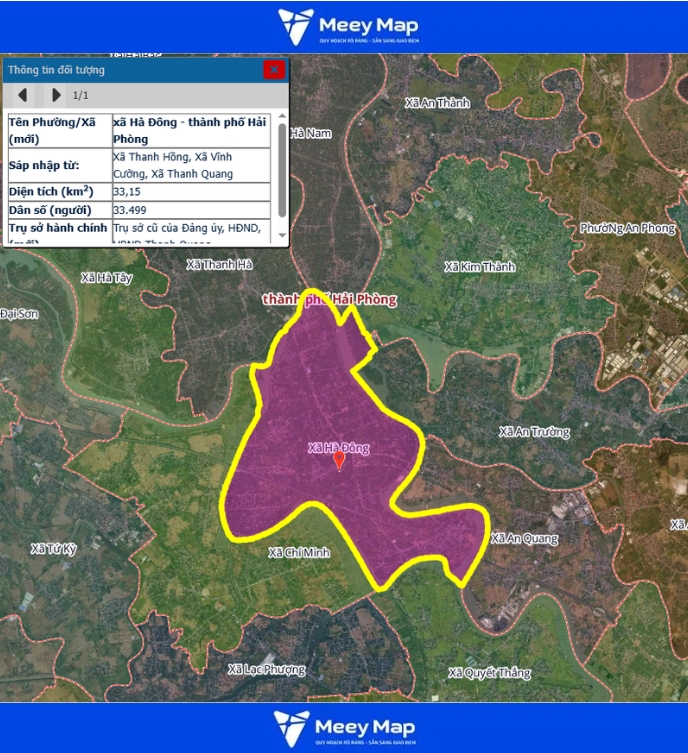Select Xã An Trường region label
688x753 pixels.
(x=534, y=432)
